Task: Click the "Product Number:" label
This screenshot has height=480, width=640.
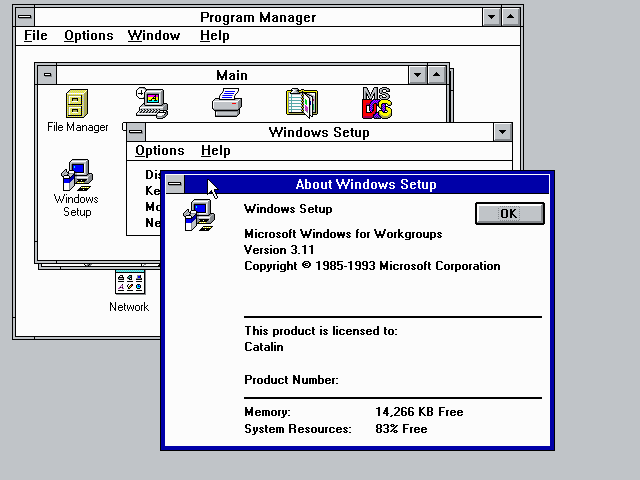Action: click(x=291, y=380)
